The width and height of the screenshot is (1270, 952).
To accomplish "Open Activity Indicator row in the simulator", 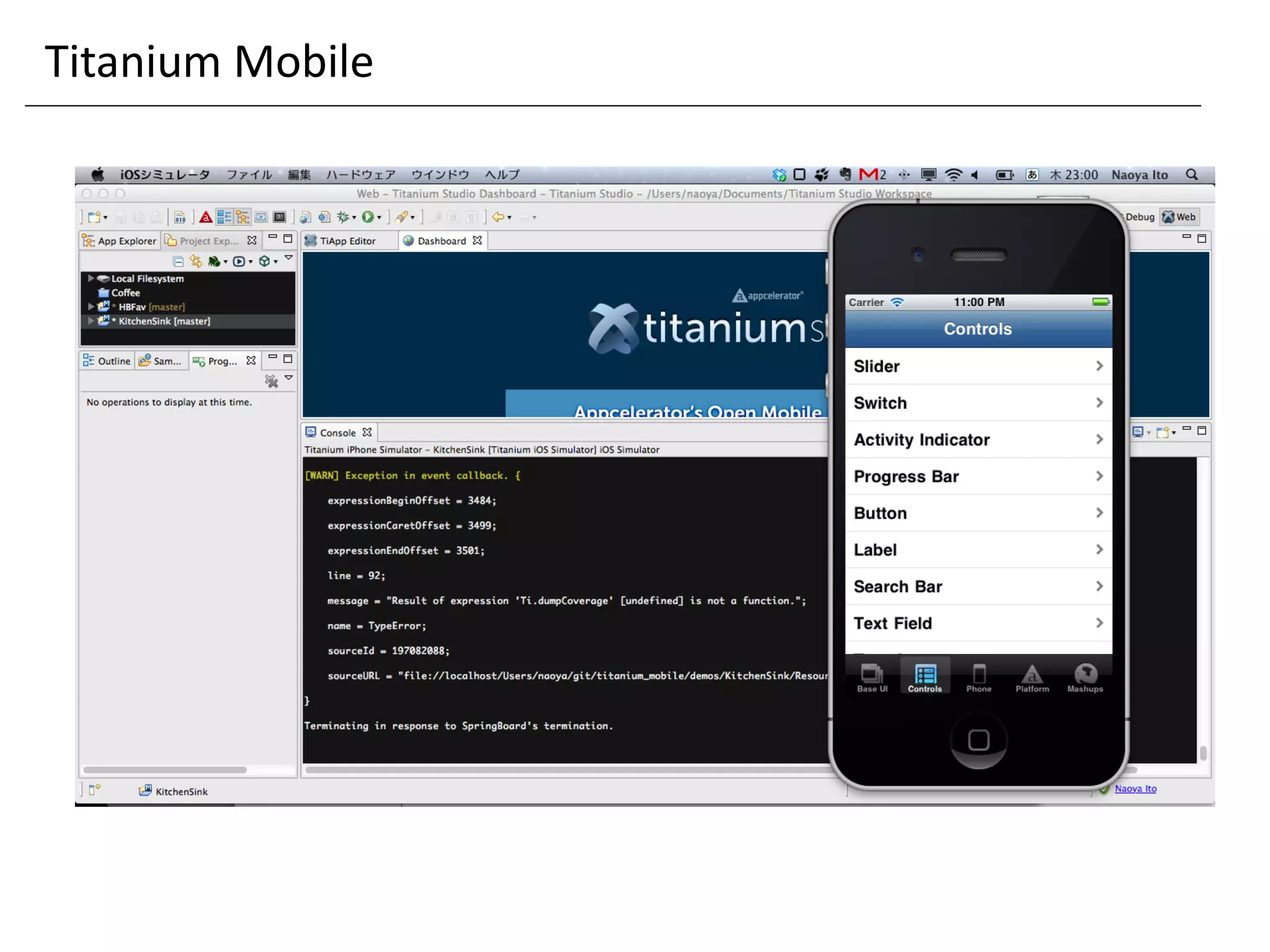I will point(979,439).
